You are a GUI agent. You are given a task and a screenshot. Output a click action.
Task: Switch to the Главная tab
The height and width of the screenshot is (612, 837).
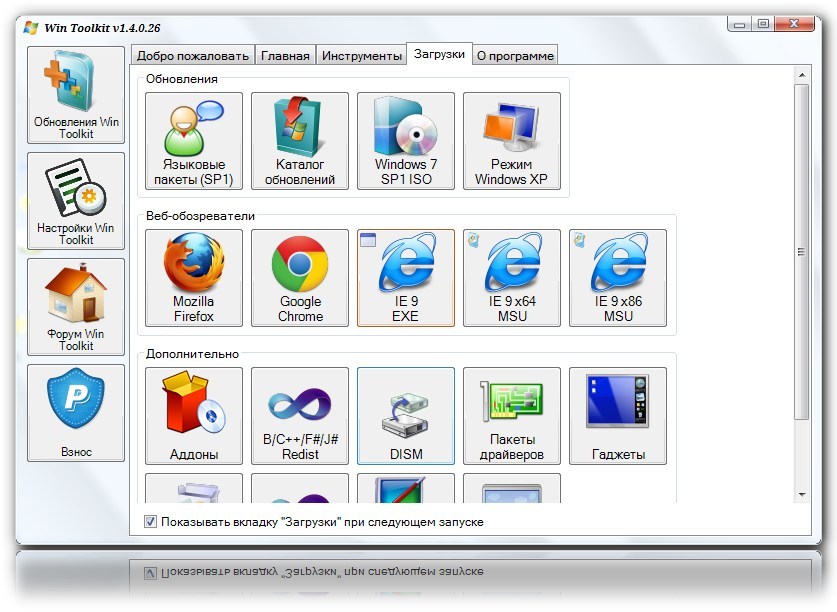pos(285,56)
